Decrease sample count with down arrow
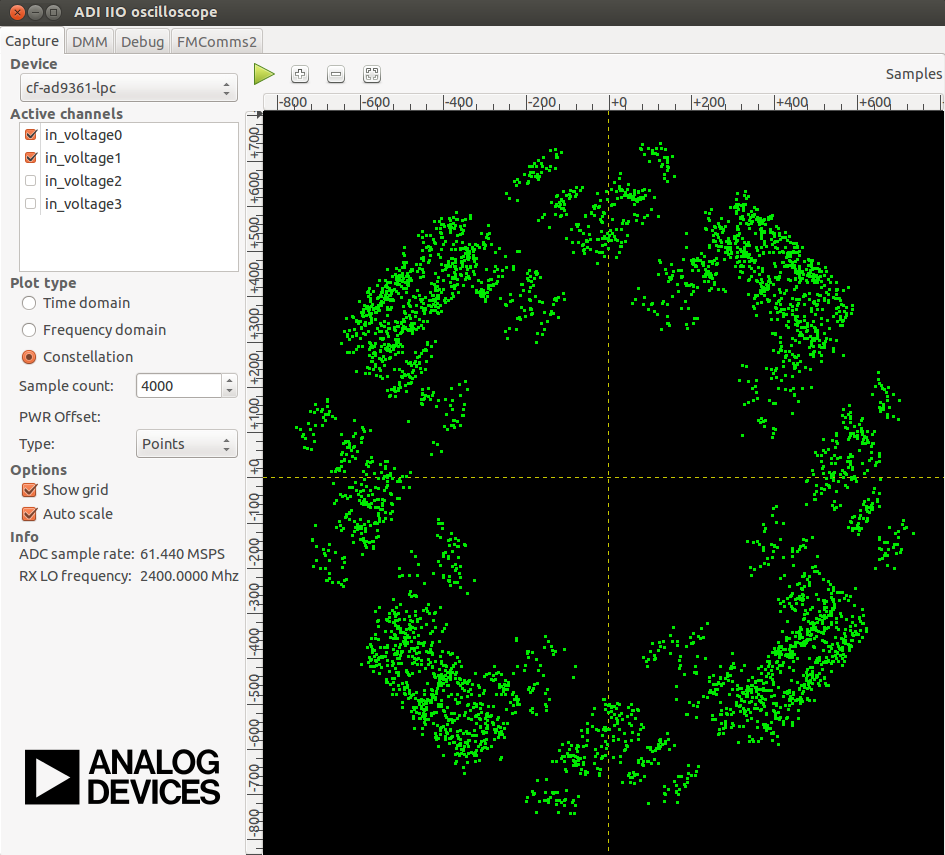This screenshot has width=945, height=855. click(x=230, y=392)
